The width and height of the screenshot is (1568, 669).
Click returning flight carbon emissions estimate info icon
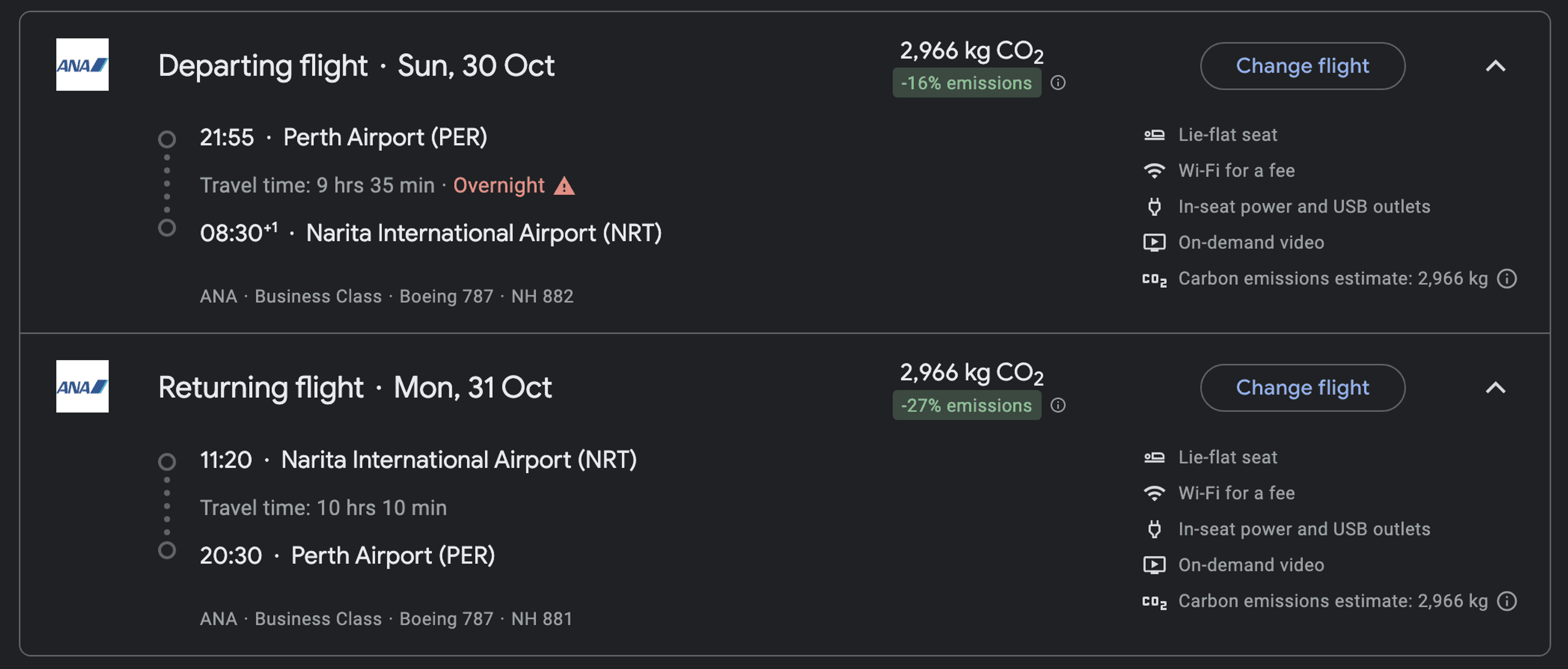point(1506,602)
